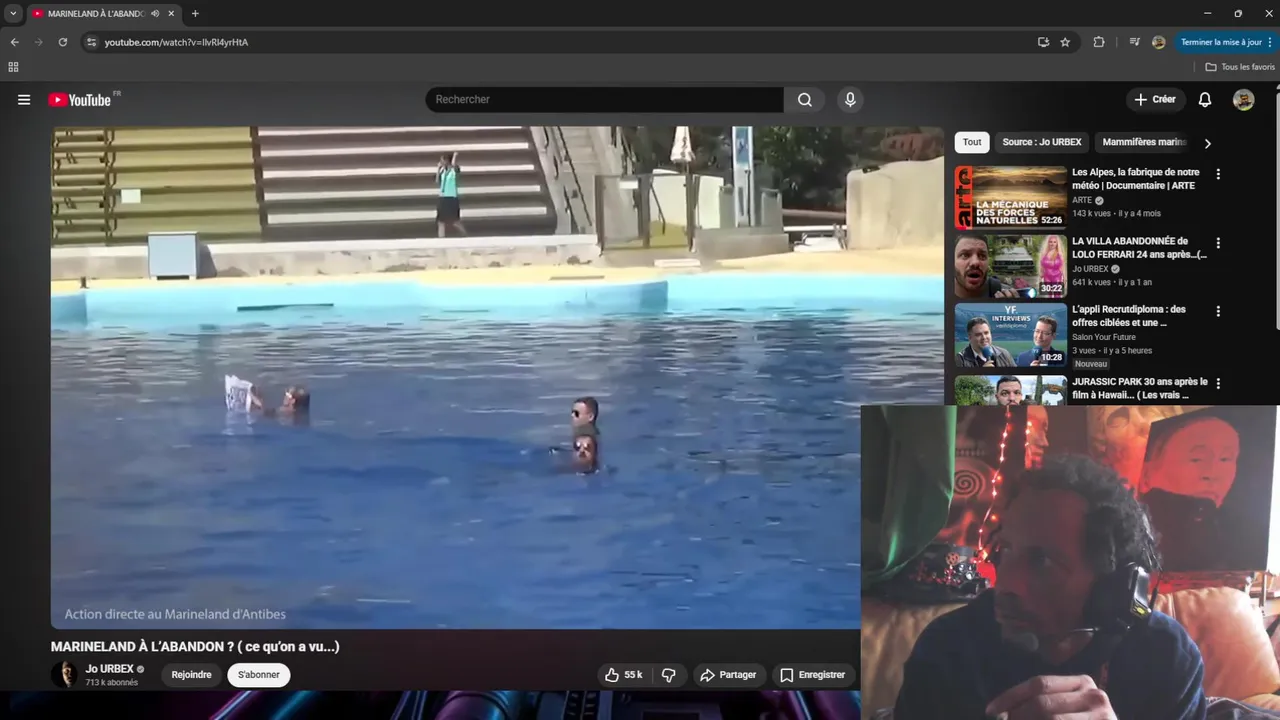Screen dimensions: 1280x720
Task: Mute tab via speaker icon on tab
Action: coord(155,14)
